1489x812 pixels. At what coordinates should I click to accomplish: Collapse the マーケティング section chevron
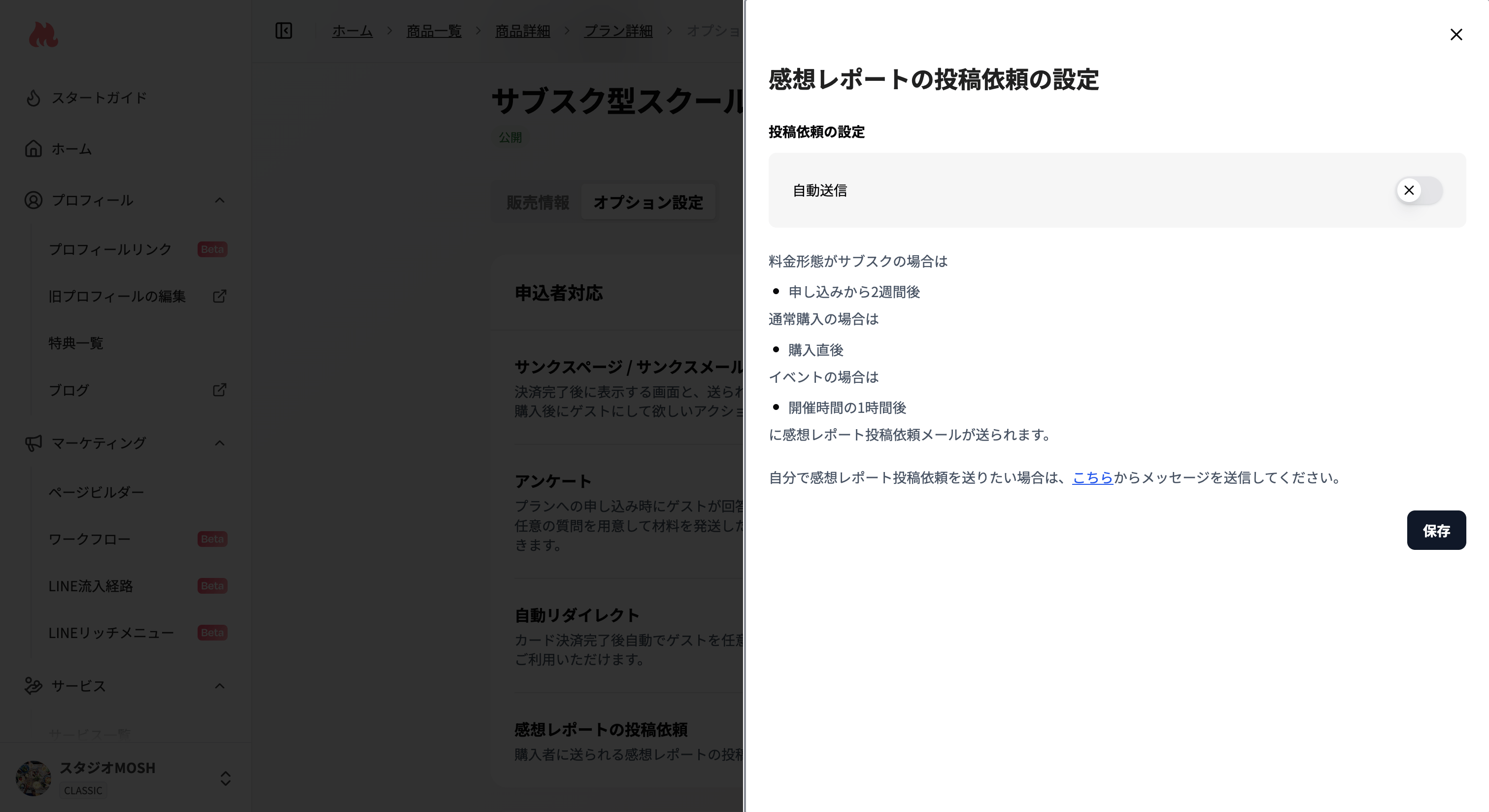click(x=220, y=442)
